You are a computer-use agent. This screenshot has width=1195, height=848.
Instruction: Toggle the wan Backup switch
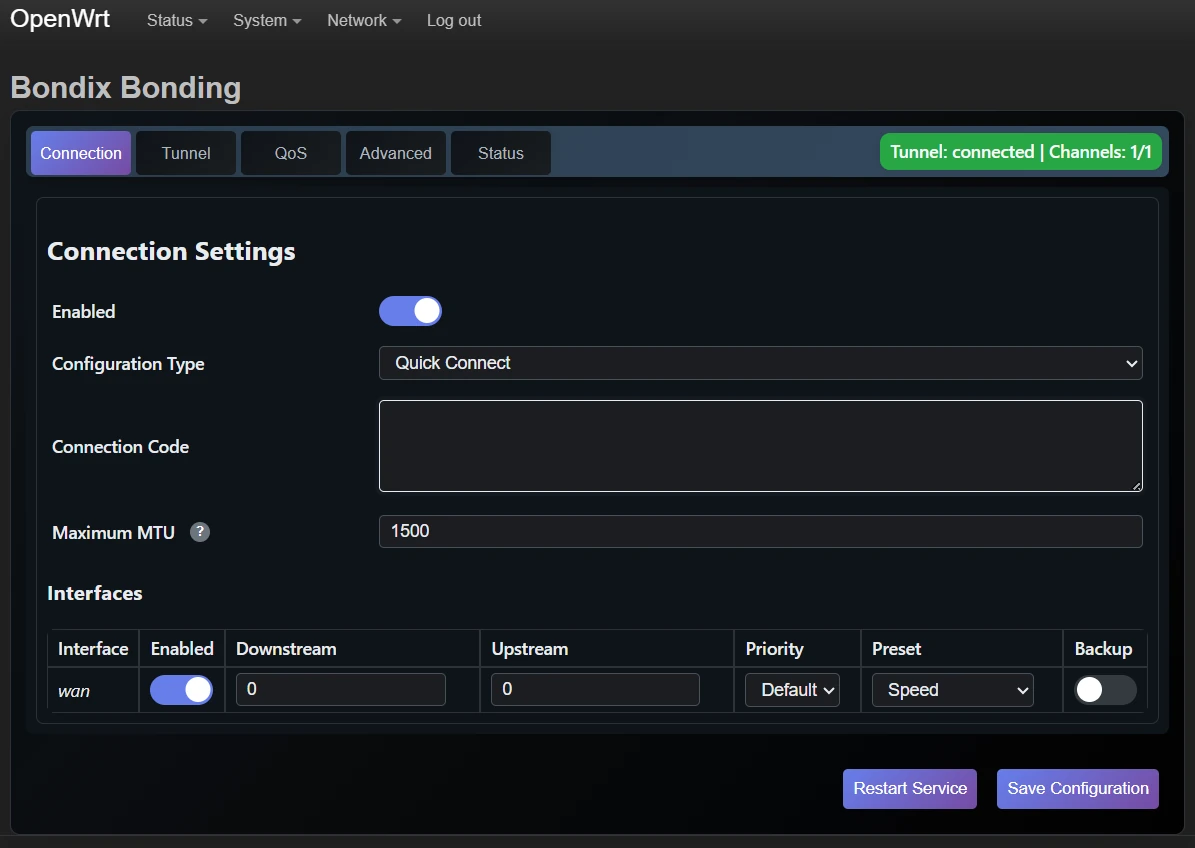tap(1105, 690)
